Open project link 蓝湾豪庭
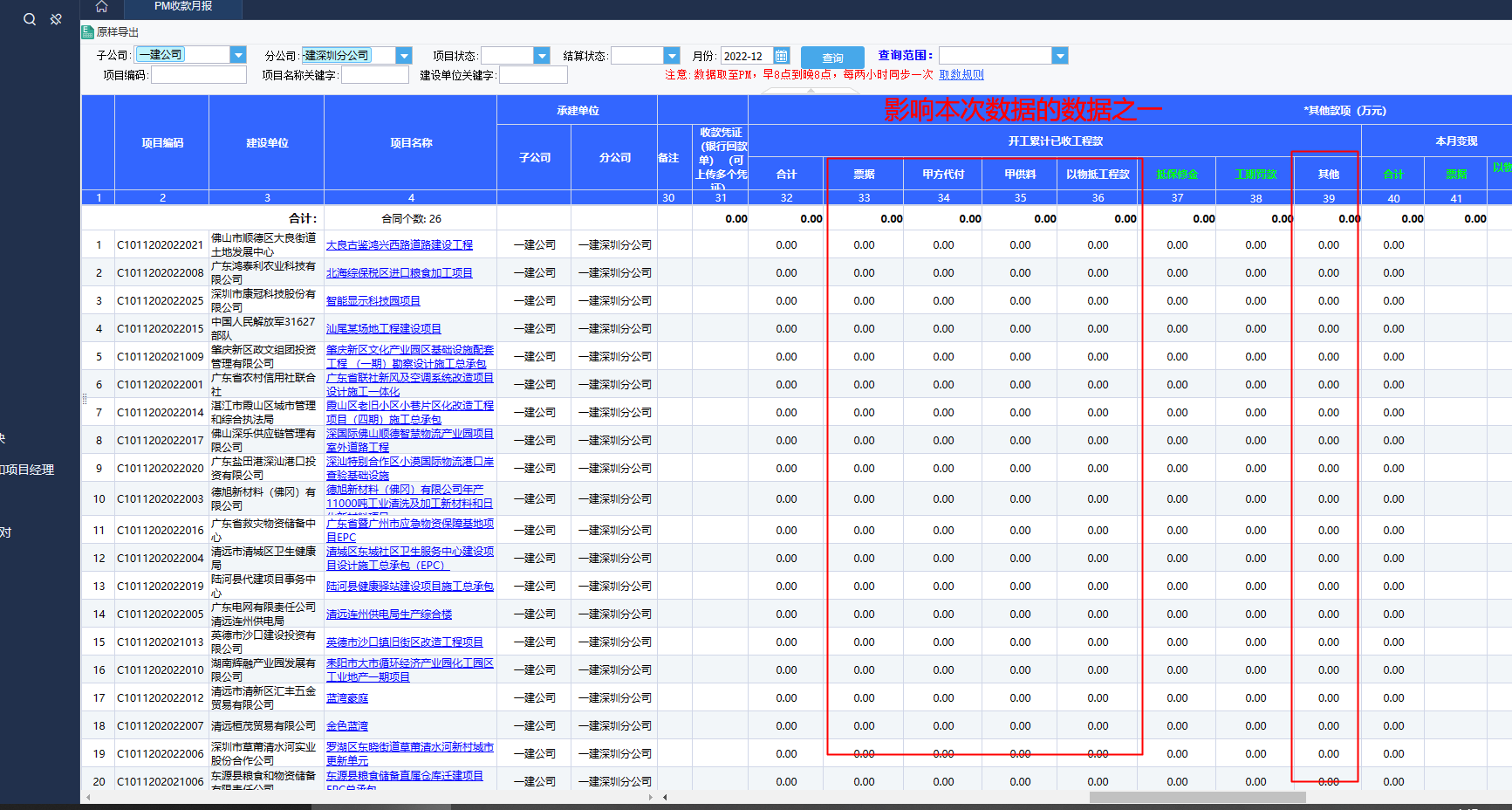This screenshot has height=810, width=1512. pos(347,698)
